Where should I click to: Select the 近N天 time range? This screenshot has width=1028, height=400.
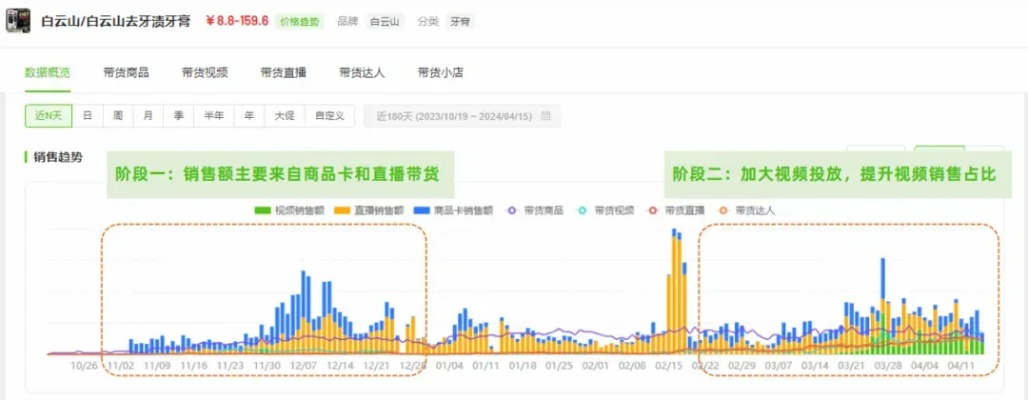pyautogui.click(x=49, y=116)
